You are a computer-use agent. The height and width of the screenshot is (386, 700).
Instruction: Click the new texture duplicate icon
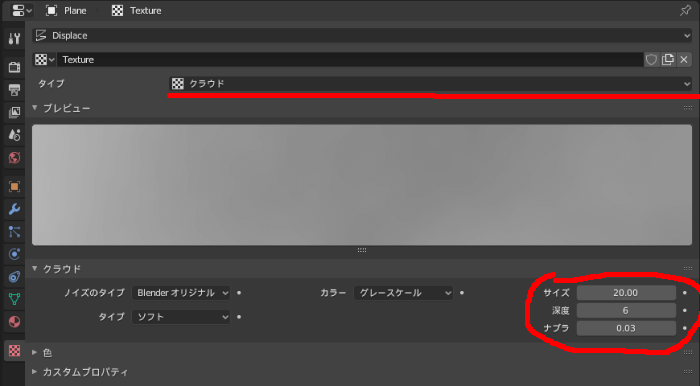click(668, 60)
